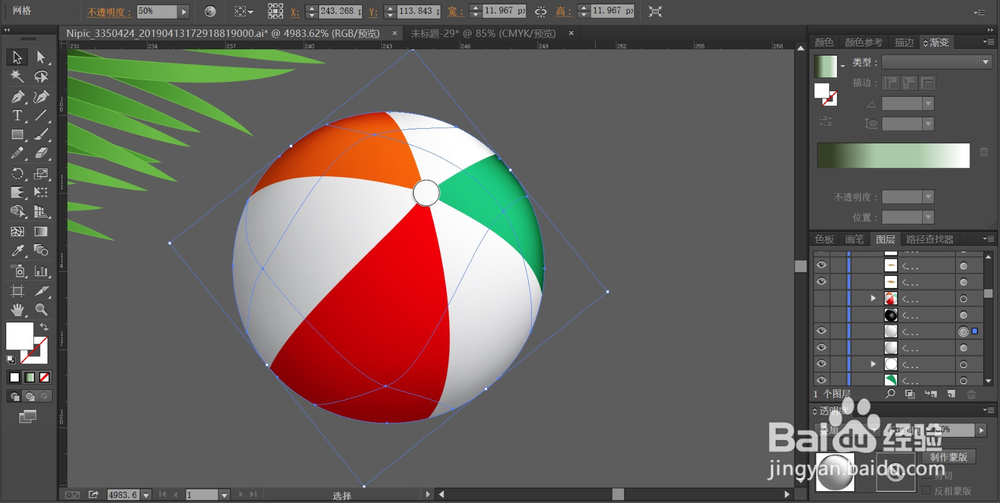Image resolution: width=1000 pixels, height=503 pixels.
Task: Activate the Scale tool
Action: (41, 173)
